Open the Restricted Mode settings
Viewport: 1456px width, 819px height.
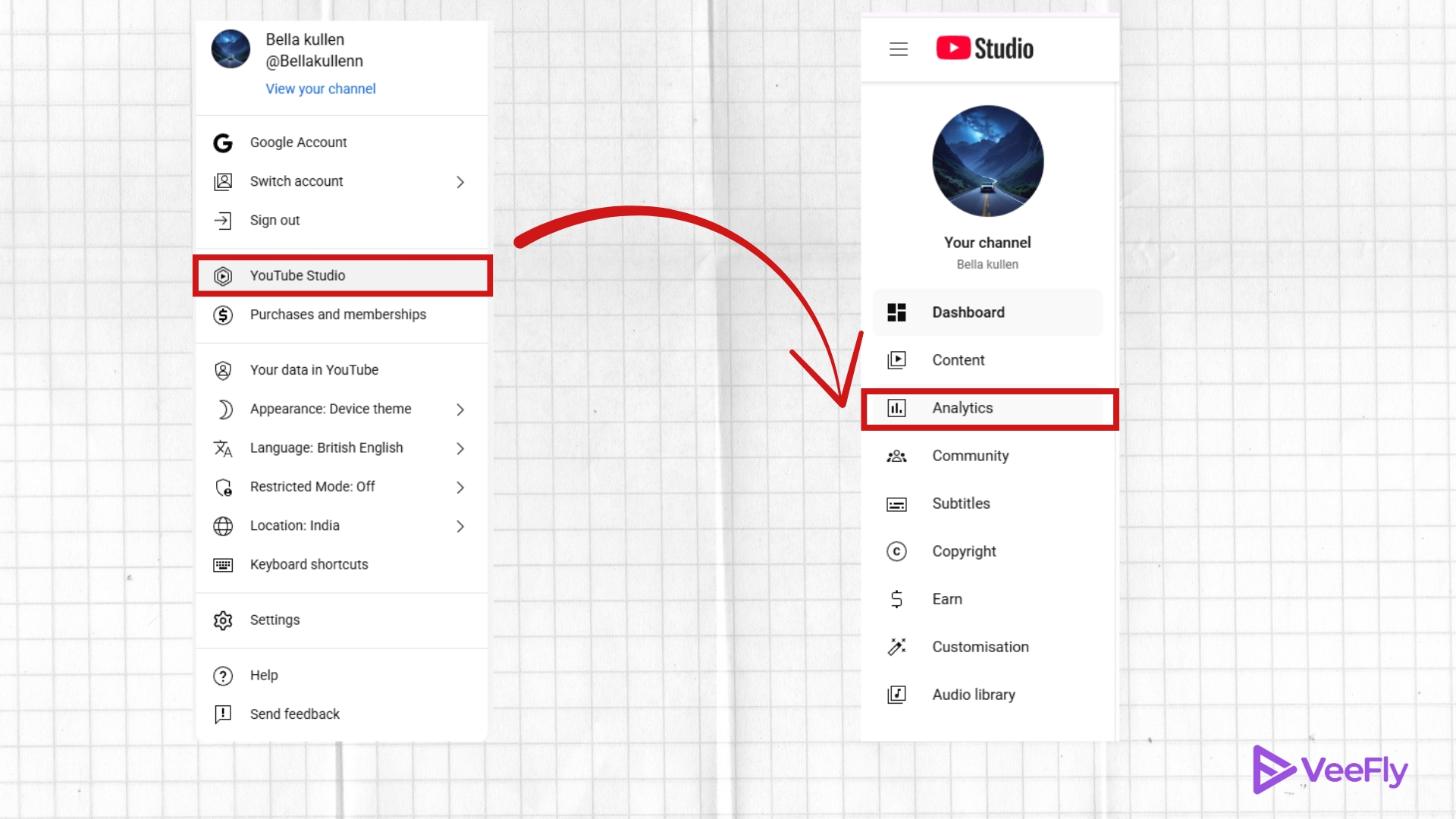(x=460, y=487)
